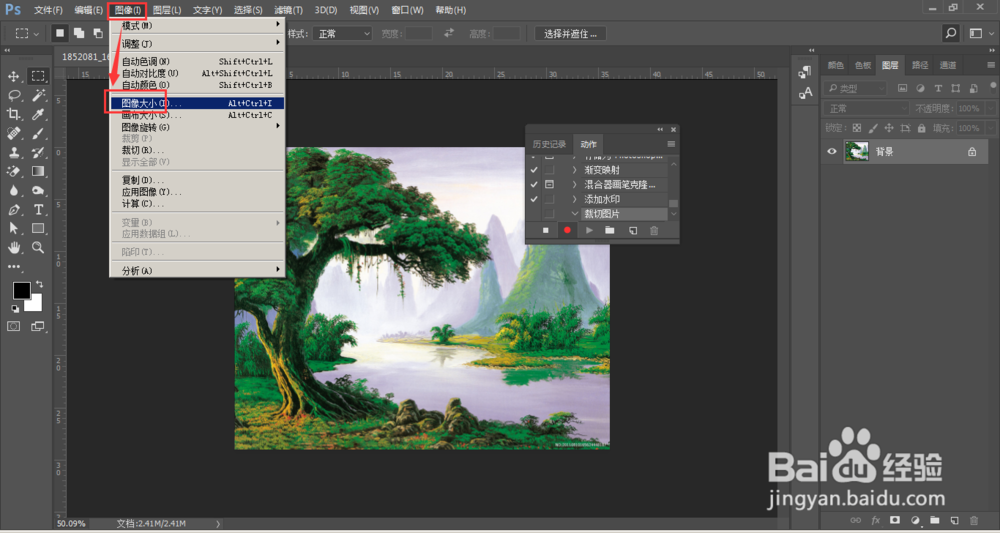Viewport: 1000px width, 533px height.
Task: Select the Move tool
Action: pos(13,77)
